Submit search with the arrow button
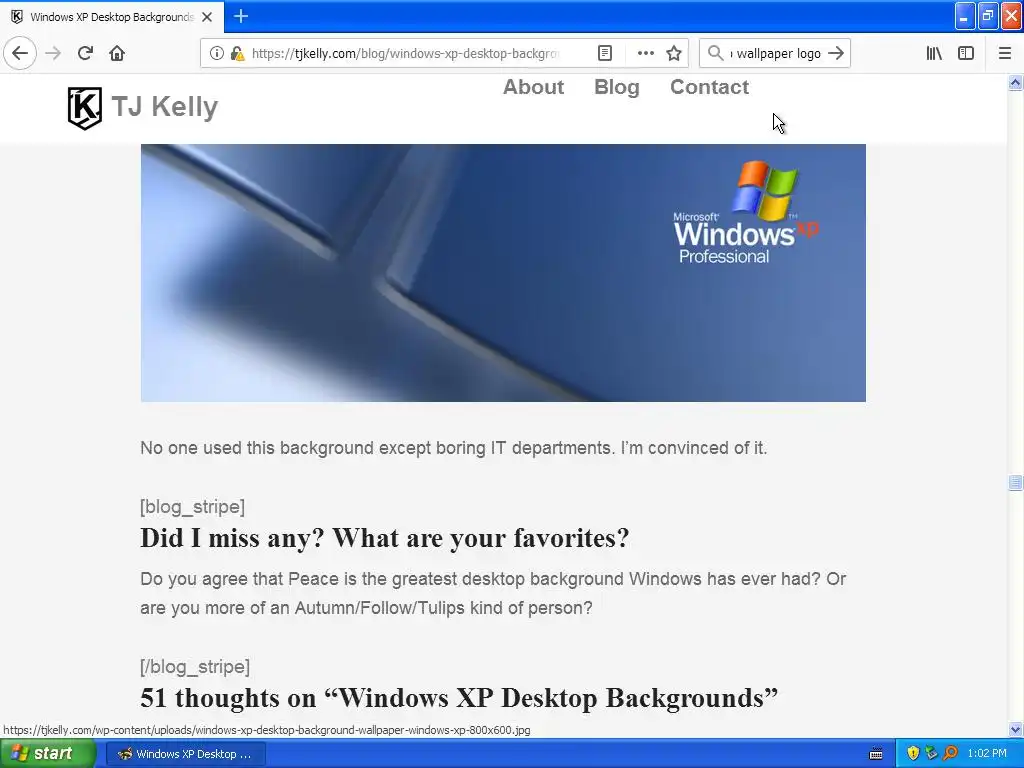 point(836,54)
